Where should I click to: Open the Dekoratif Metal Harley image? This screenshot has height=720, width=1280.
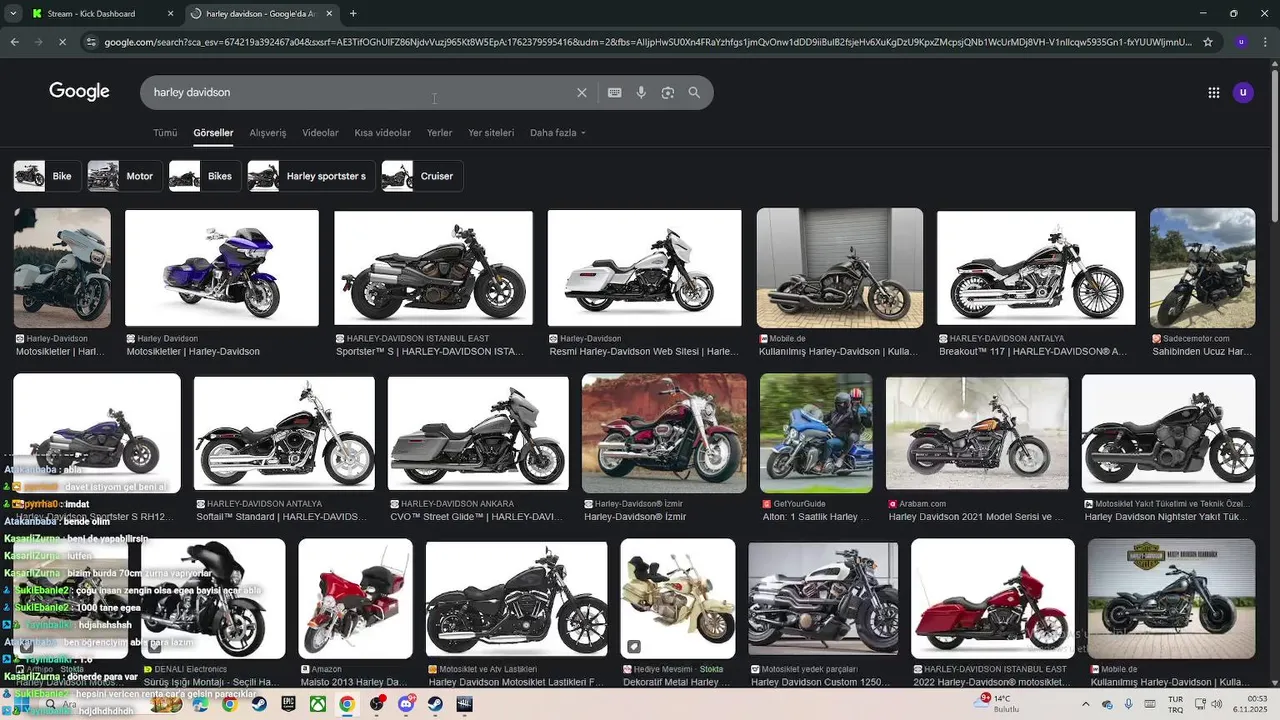click(x=678, y=598)
